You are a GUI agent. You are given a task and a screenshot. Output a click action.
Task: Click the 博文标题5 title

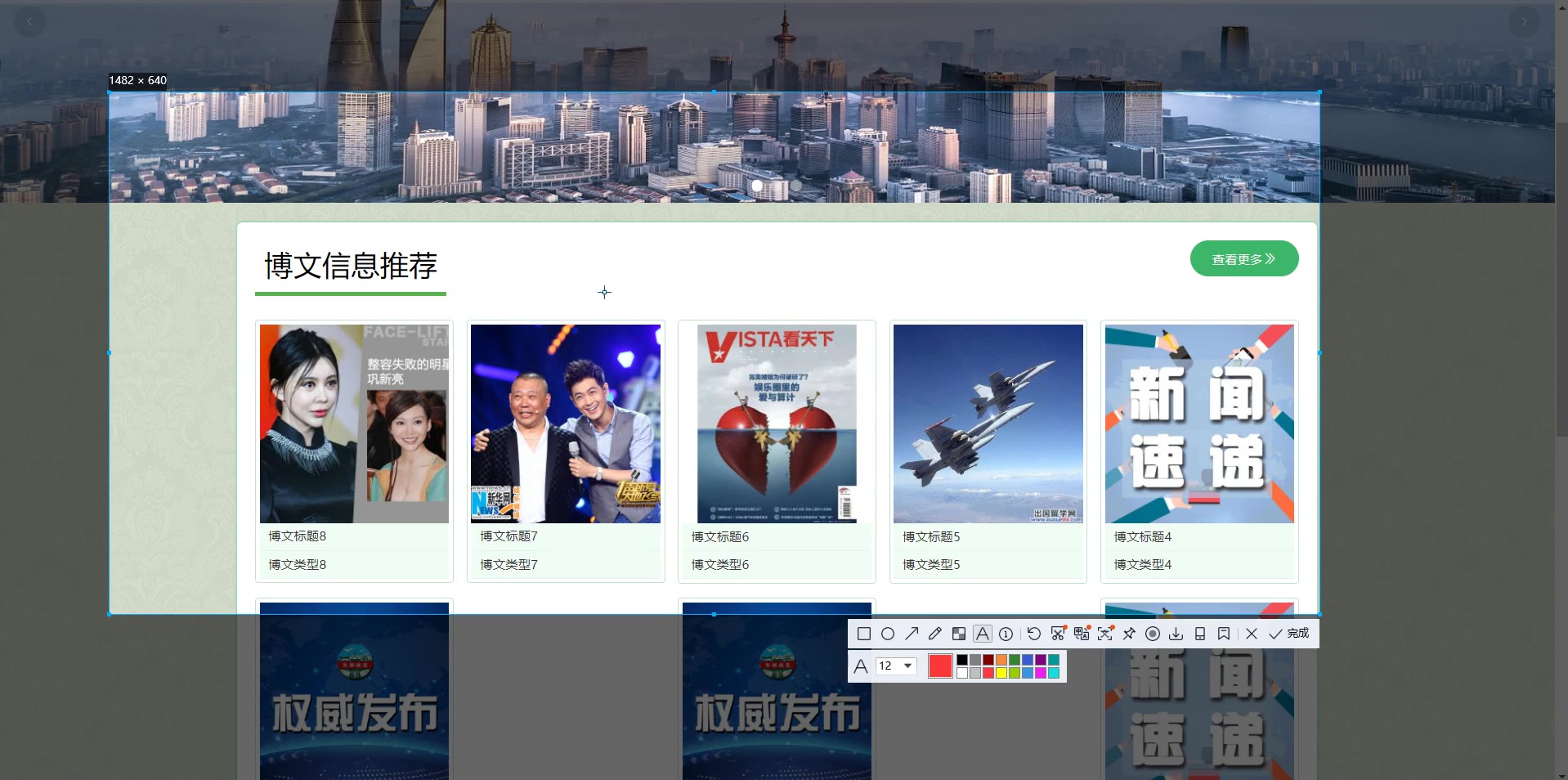[931, 537]
